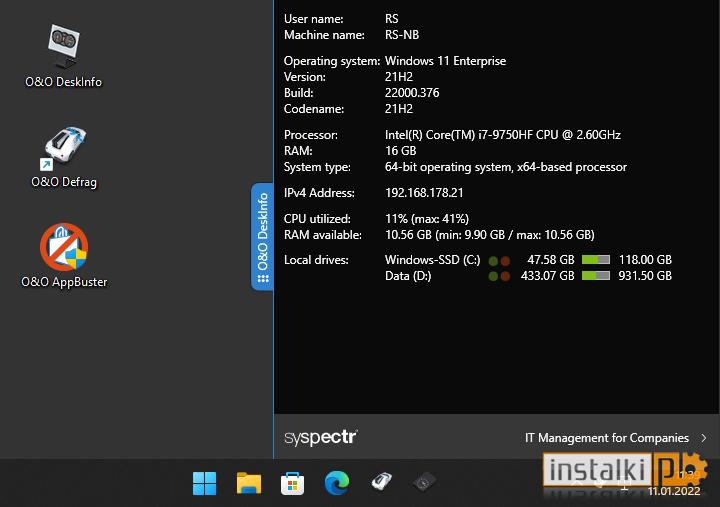Click the 64-bit operating system text
This screenshot has width=720, height=507.
point(506,167)
